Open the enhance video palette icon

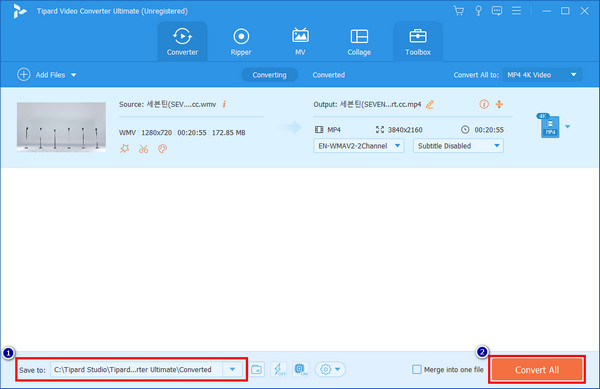(162, 149)
